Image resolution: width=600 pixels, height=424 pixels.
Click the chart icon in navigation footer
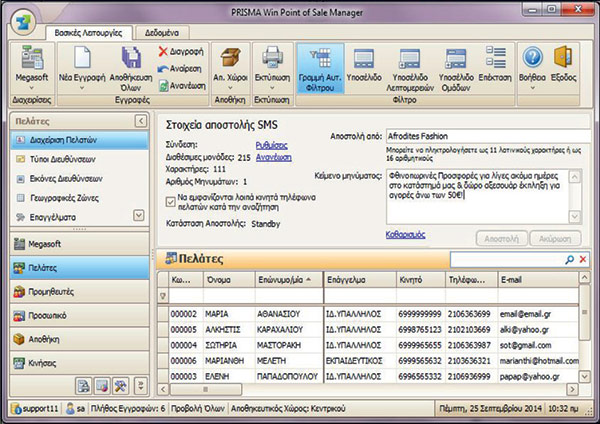tap(102, 386)
